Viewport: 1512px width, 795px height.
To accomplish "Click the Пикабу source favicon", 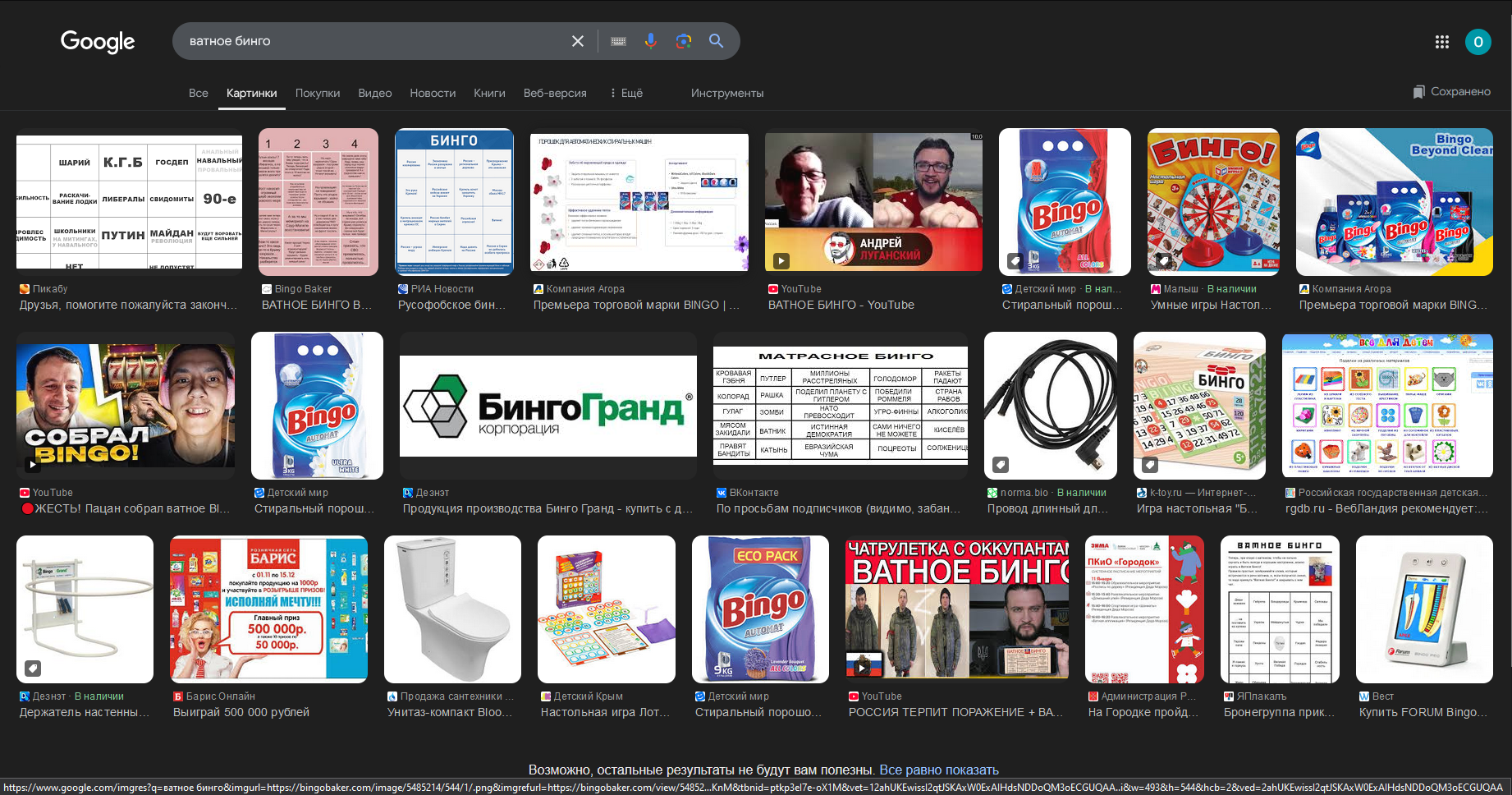I will click(x=25, y=289).
